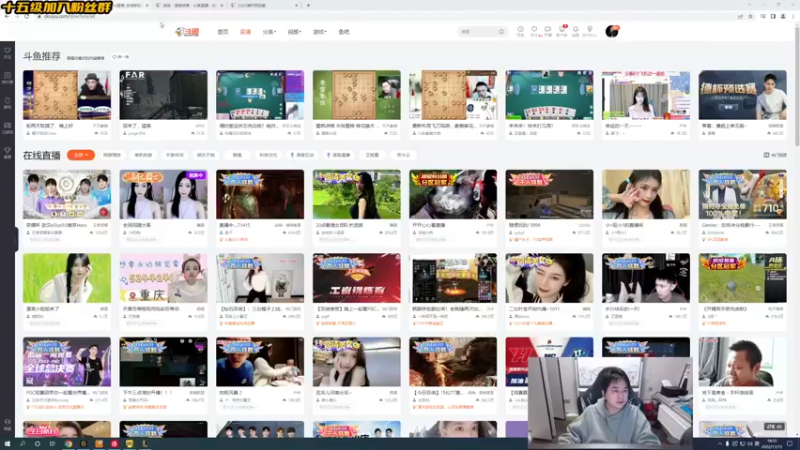Filter streams by 娱乐天地 category
800x450 pixels.
[206, 155]
